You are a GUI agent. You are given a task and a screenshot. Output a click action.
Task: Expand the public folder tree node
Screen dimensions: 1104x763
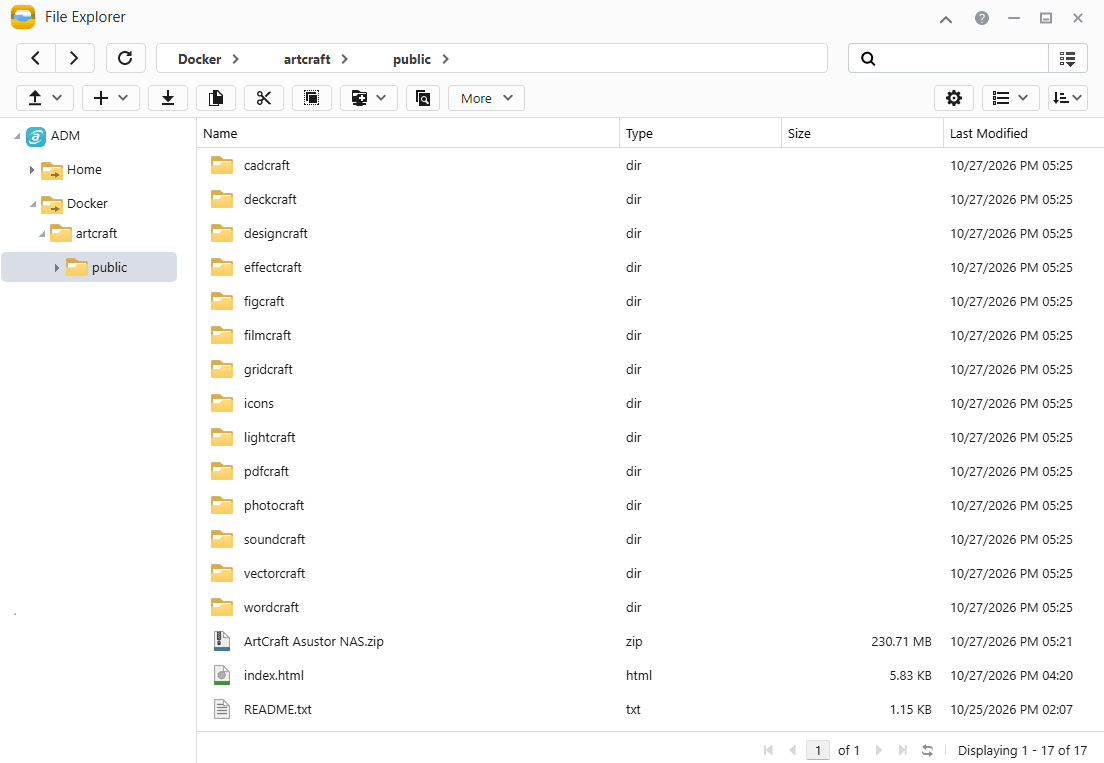[57, 267]
